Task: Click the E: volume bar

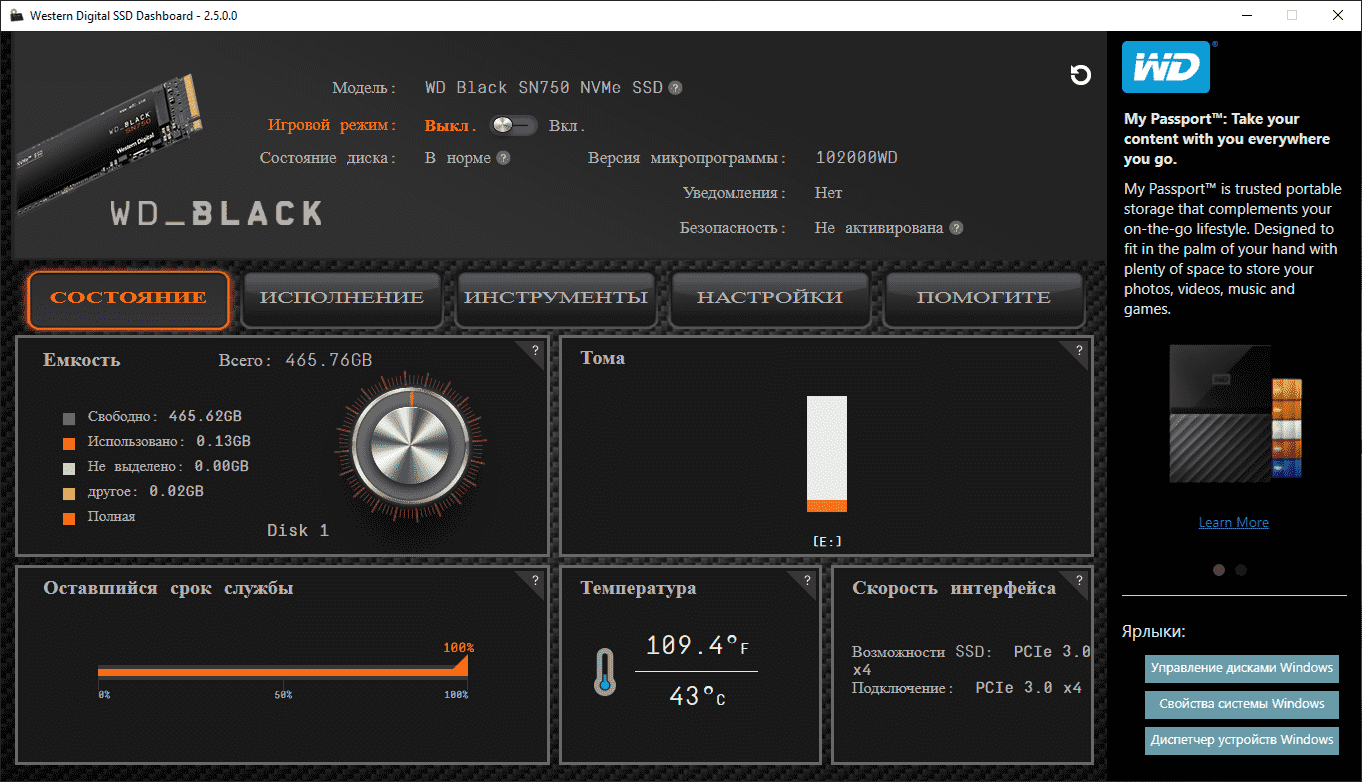Action: (827, 453)
